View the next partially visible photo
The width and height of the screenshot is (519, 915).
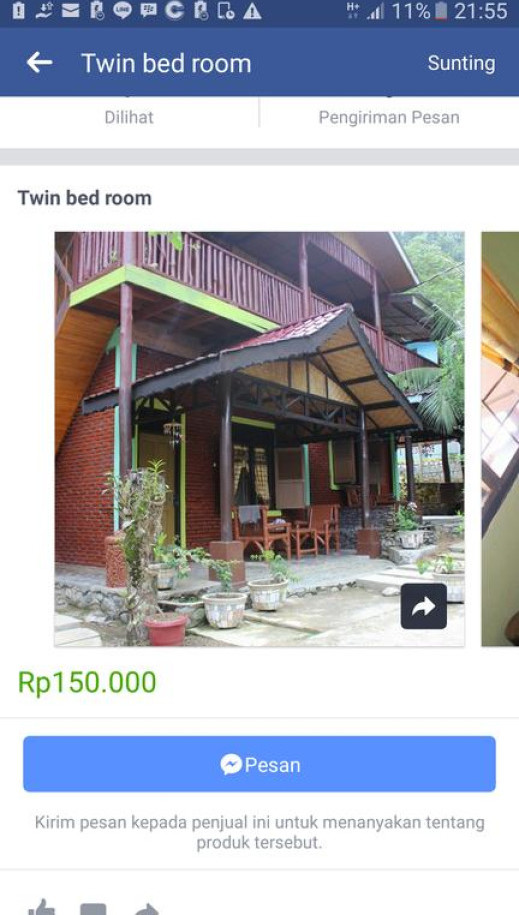pos(500,439)
